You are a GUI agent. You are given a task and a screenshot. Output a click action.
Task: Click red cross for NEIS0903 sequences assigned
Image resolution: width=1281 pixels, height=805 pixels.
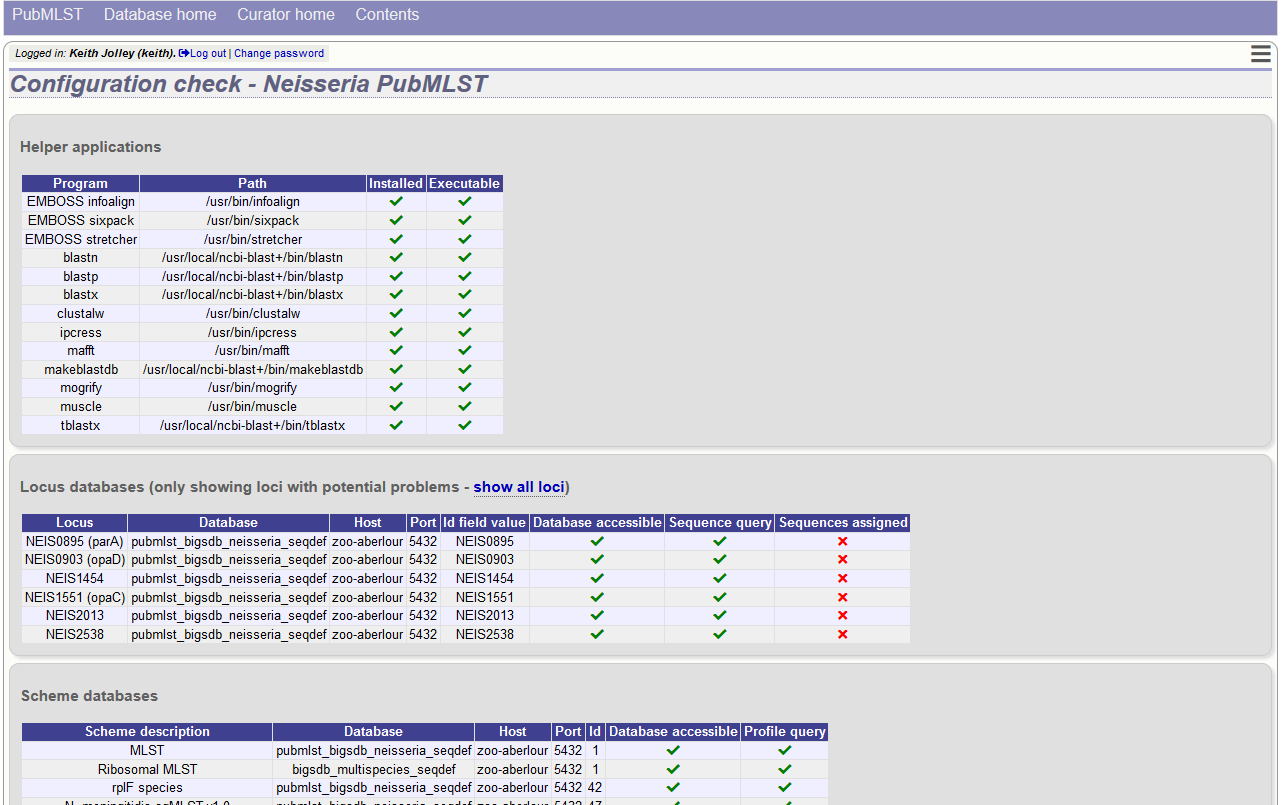pos(843,560)
